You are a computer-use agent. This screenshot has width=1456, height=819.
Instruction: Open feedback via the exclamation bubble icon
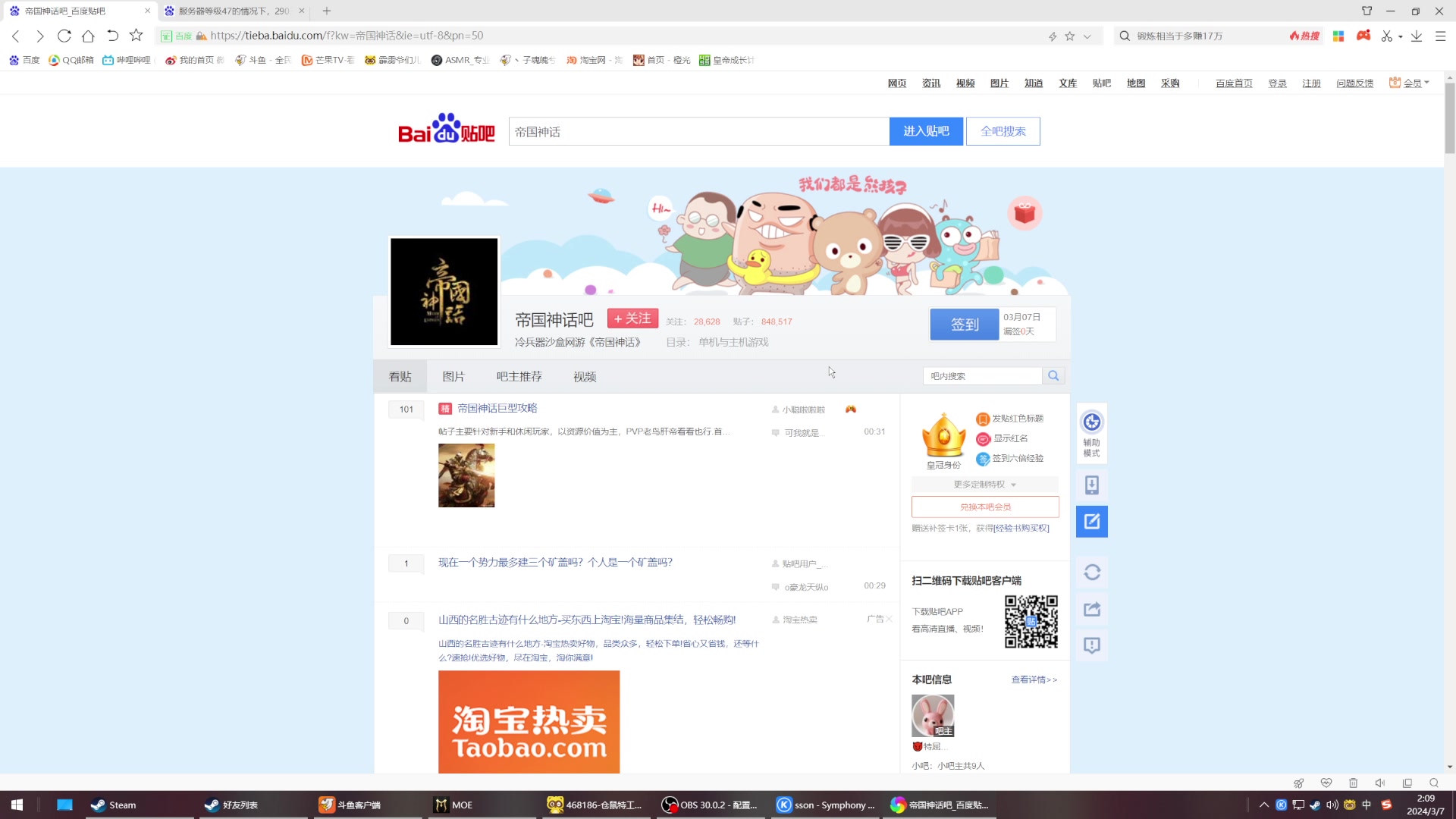(x=1091, y=645)
